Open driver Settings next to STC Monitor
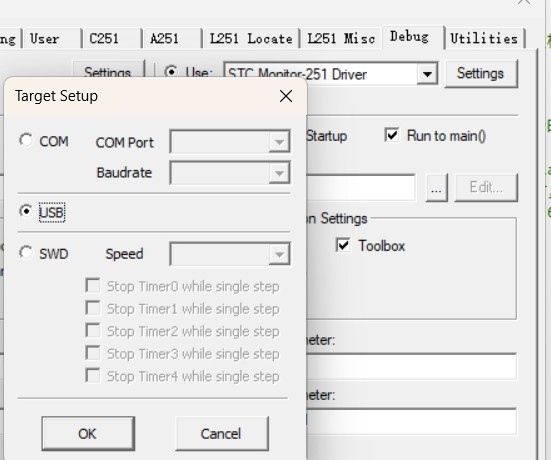 481,73
